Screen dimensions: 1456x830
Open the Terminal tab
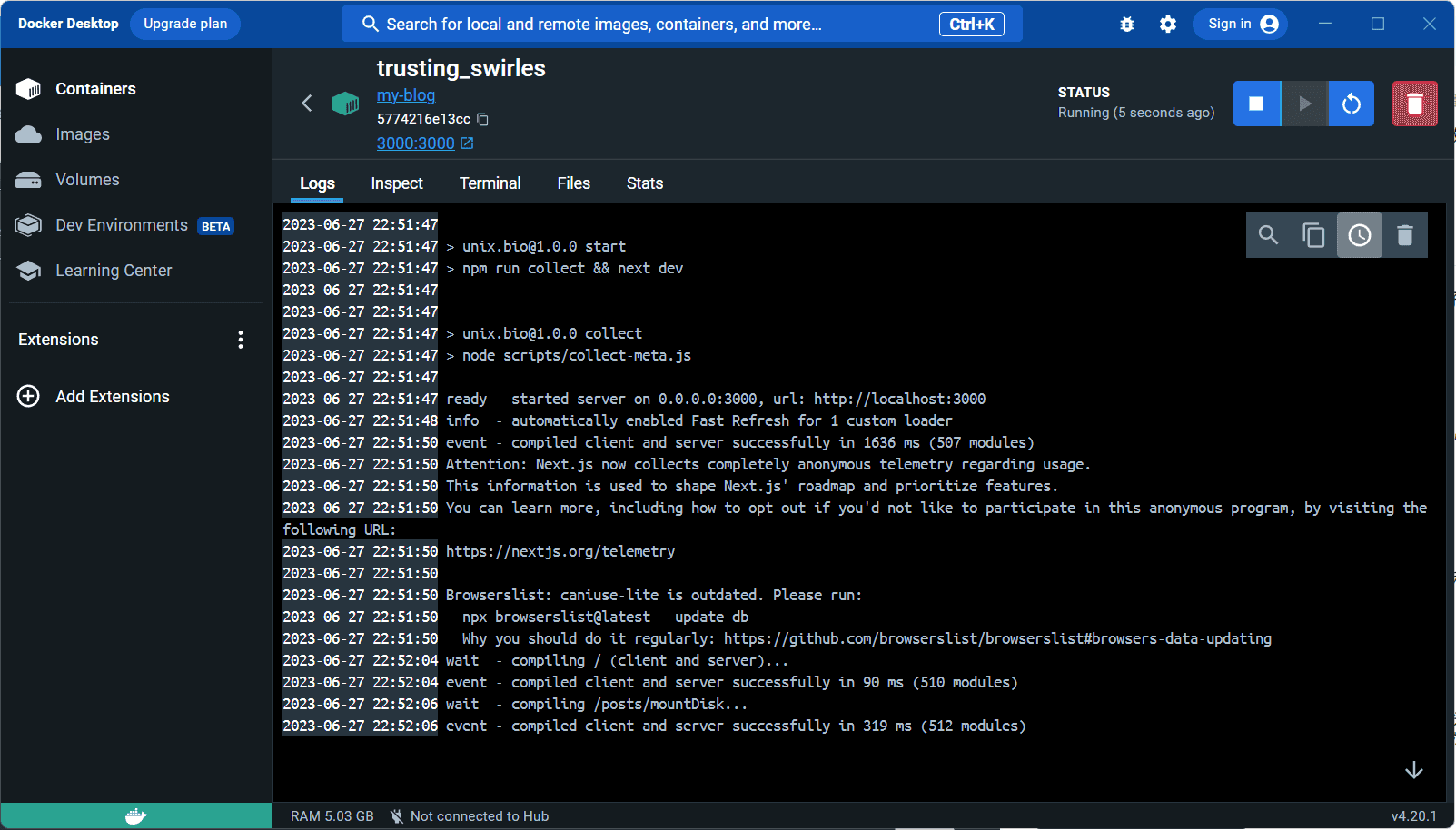point(490,183)
